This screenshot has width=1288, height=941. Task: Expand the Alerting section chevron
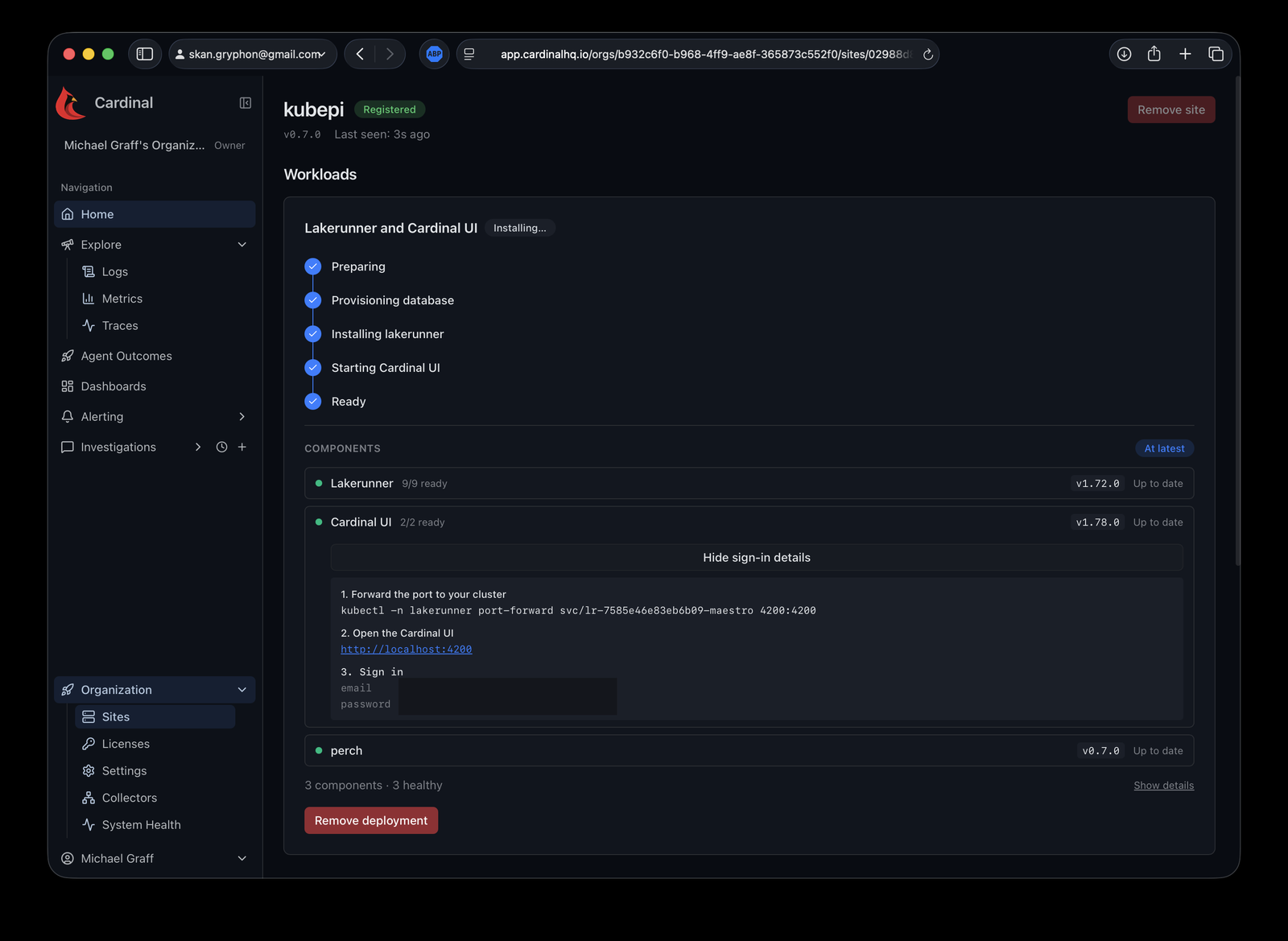242,416
